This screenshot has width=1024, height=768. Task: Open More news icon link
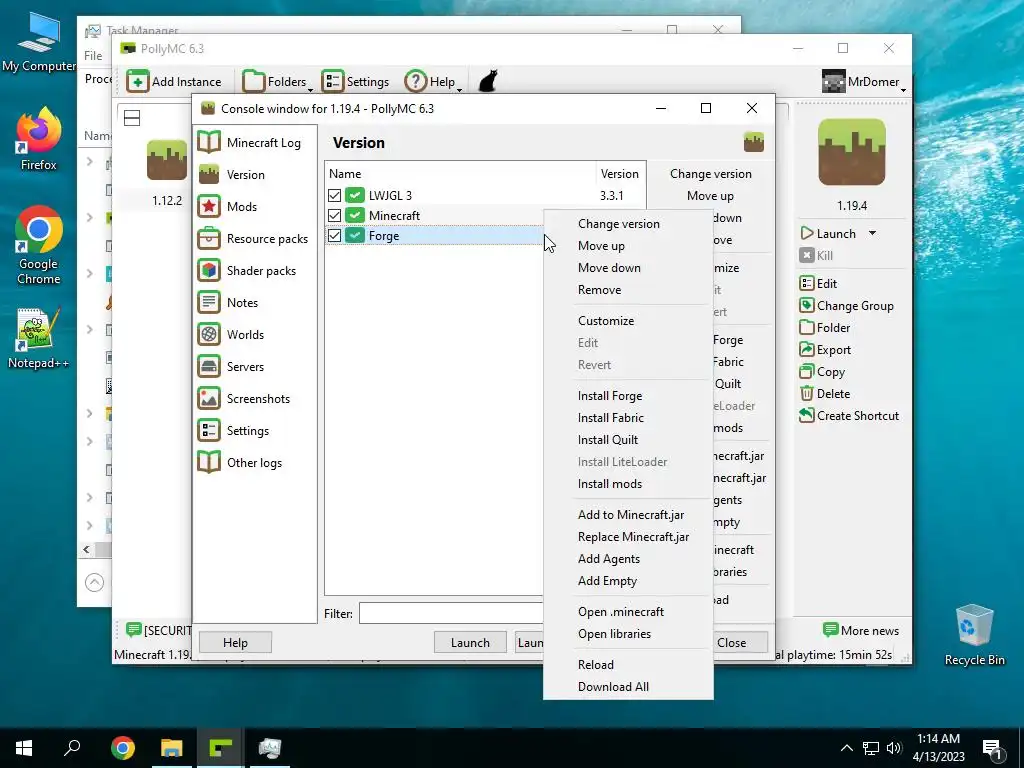click(x=831, y=630)
